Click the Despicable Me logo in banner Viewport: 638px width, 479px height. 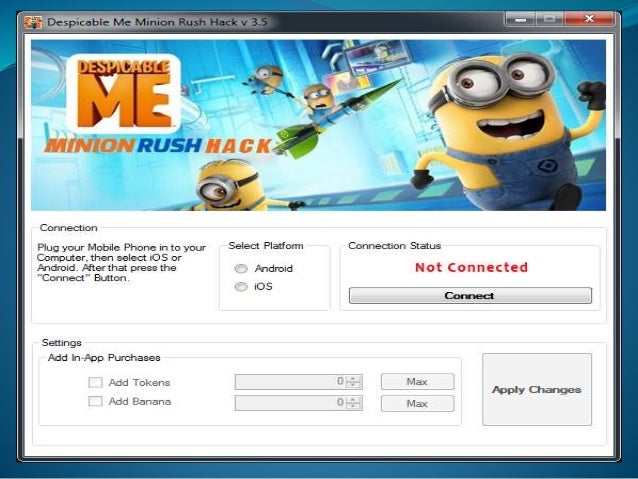[123, 94]
